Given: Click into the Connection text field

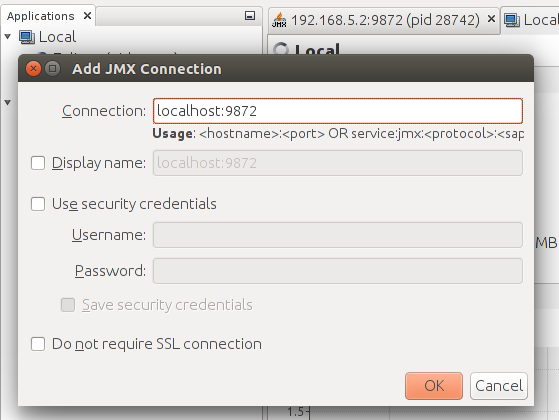Looking at the screenshot, I should point(338,111).
